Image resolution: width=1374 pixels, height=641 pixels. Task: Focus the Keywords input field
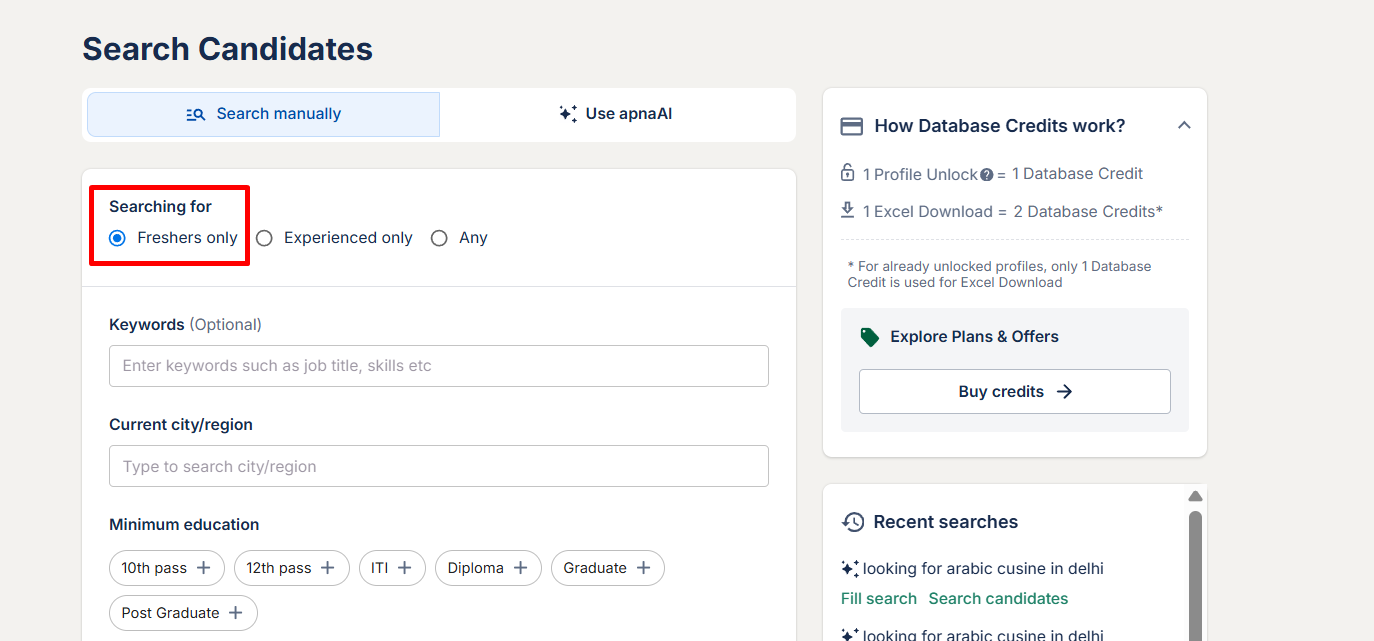(439, 366)
